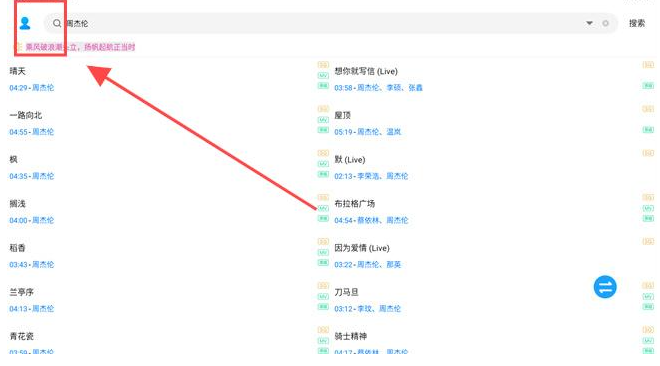660x366 pixels.
Task: Open the MV badge for 稻香
Action: pos(323,252)
